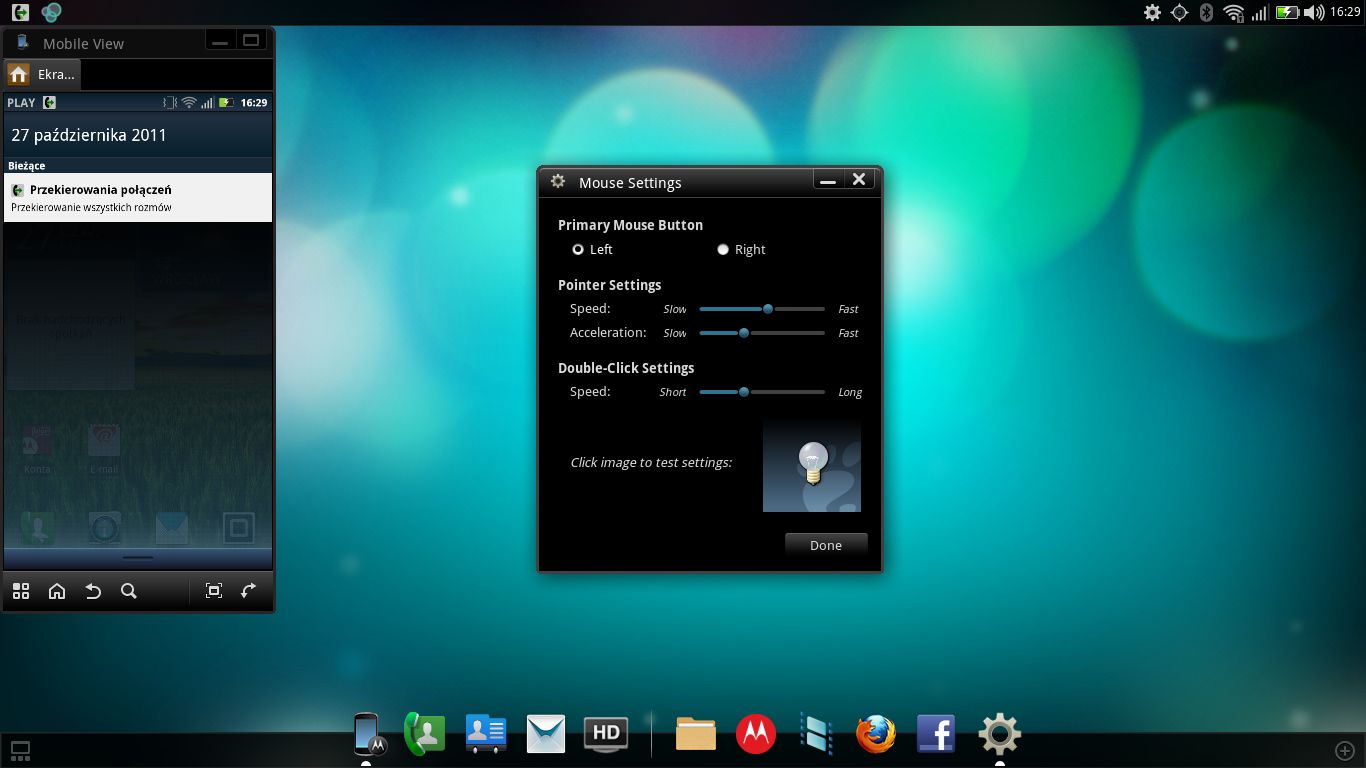Open the green phone dialer icon
Viewport: 1366px width, 768px height.
(x=424, y=735)
